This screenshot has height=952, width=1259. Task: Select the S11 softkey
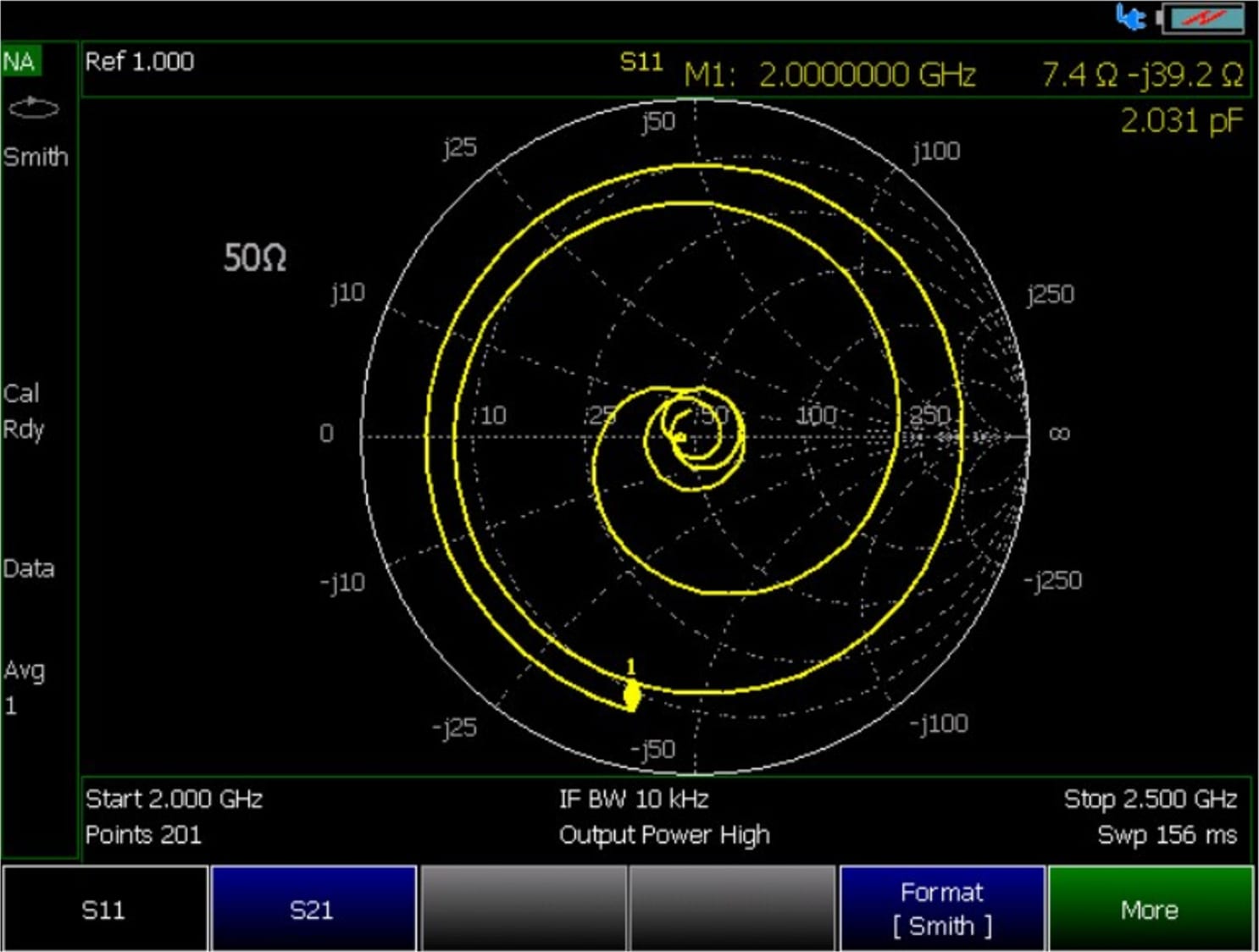pyautogui.click(x=104, y=908)
